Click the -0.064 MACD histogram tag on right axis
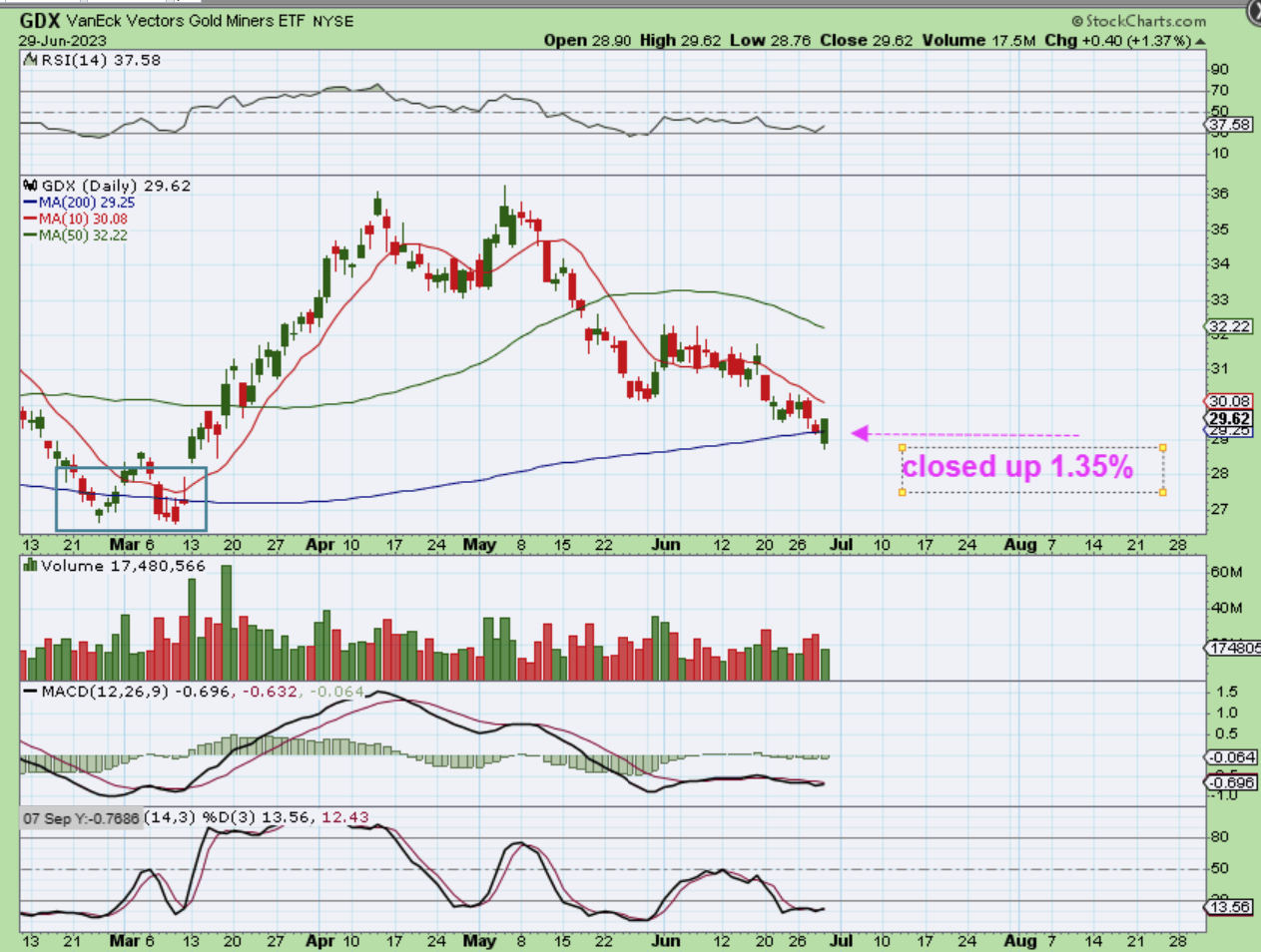 click(1231, 757)
